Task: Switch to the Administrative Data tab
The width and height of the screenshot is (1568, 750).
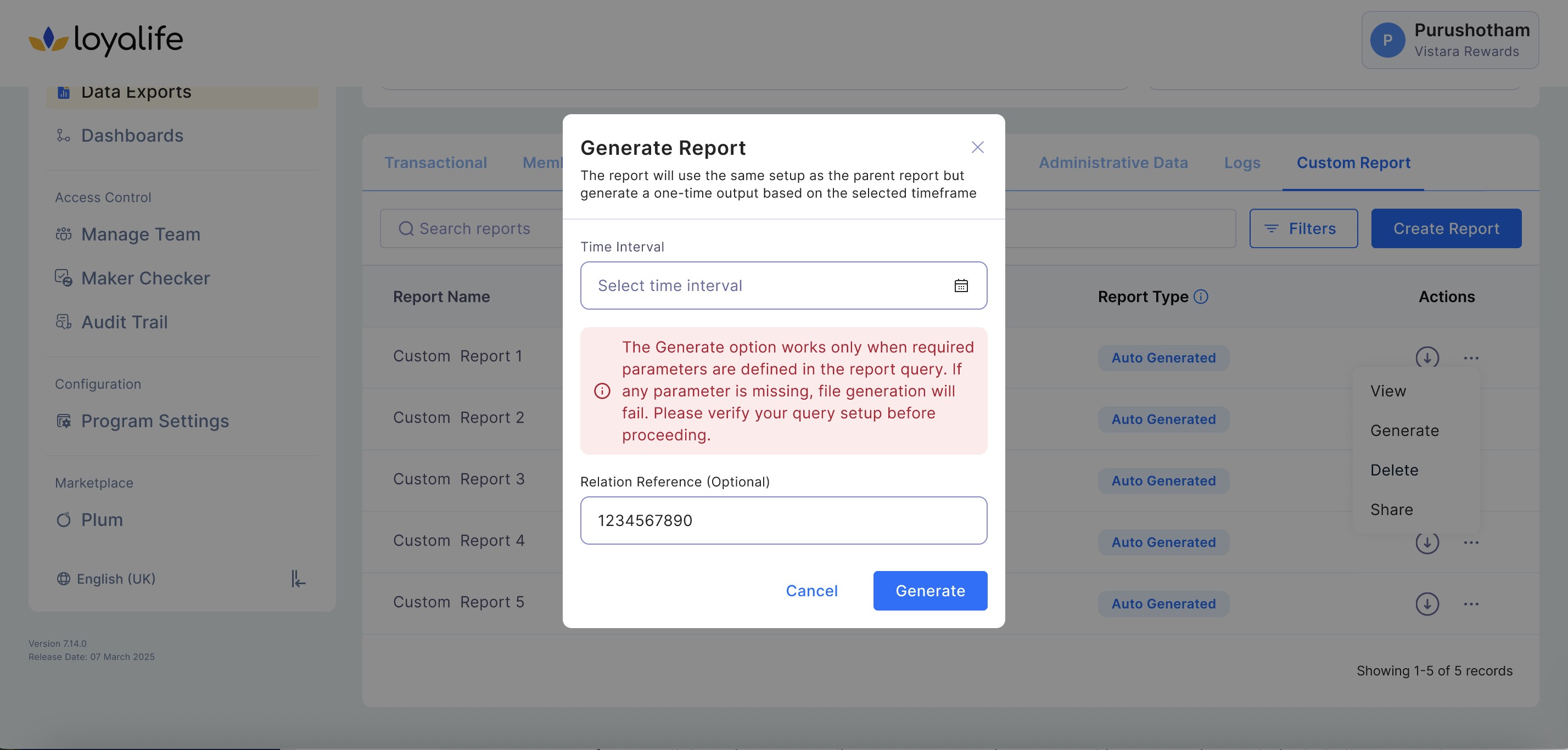Action: [1113, 163]
